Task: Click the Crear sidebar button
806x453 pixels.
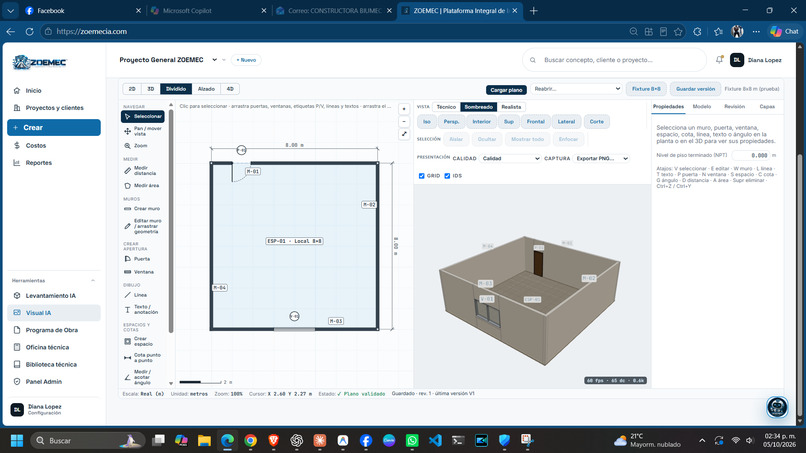Action: click(54, 128)
